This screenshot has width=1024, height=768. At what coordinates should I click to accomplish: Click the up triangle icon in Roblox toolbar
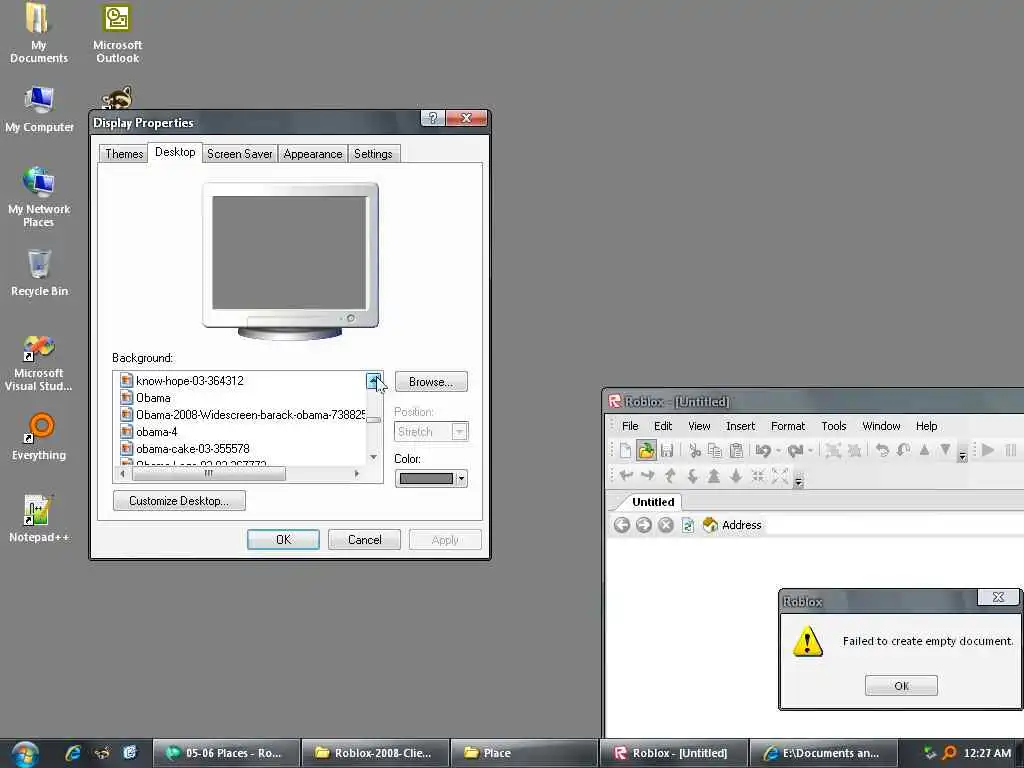924,450
